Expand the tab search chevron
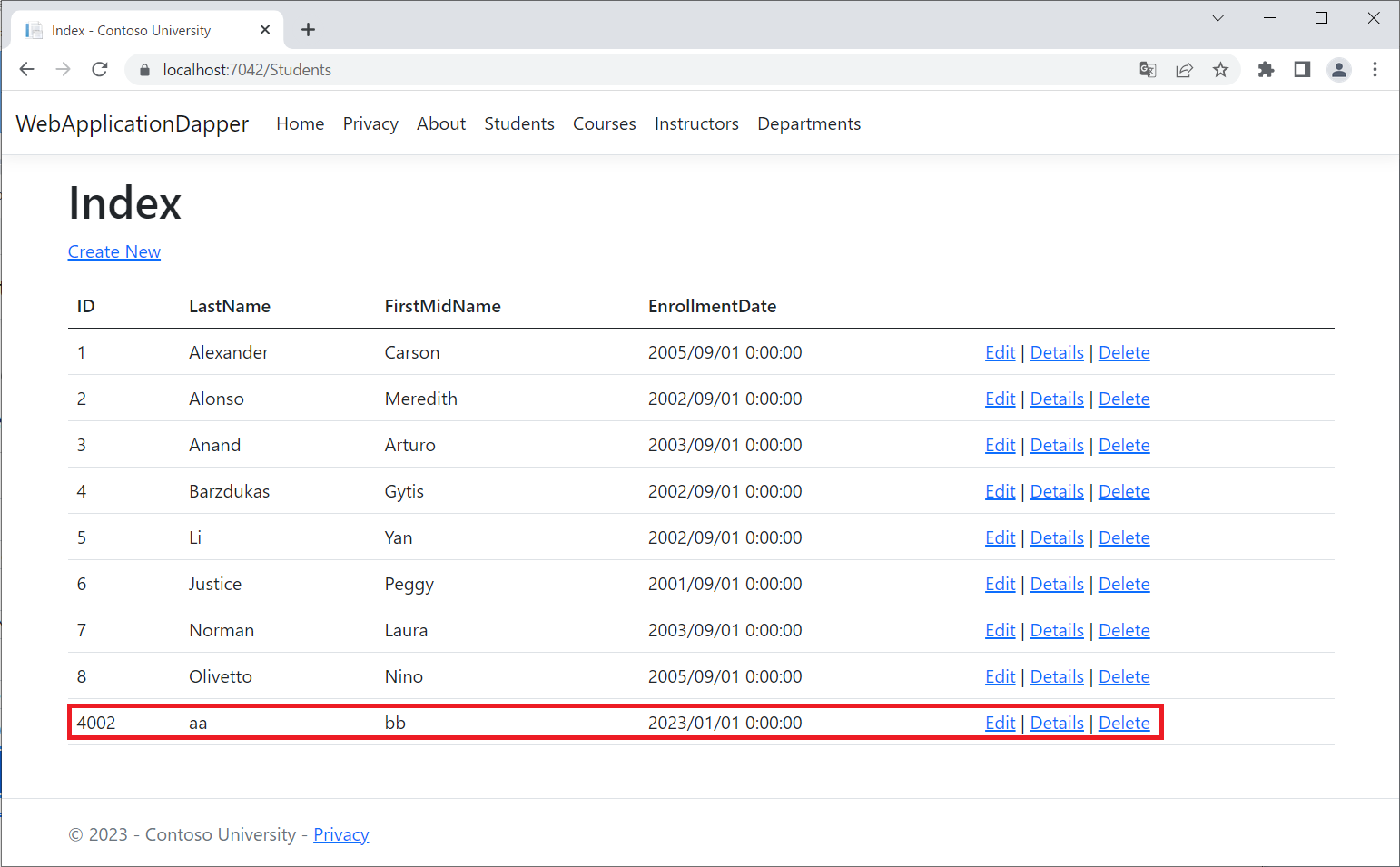The height and width of the screenshot is (867, 1400). click(1218, 18)
